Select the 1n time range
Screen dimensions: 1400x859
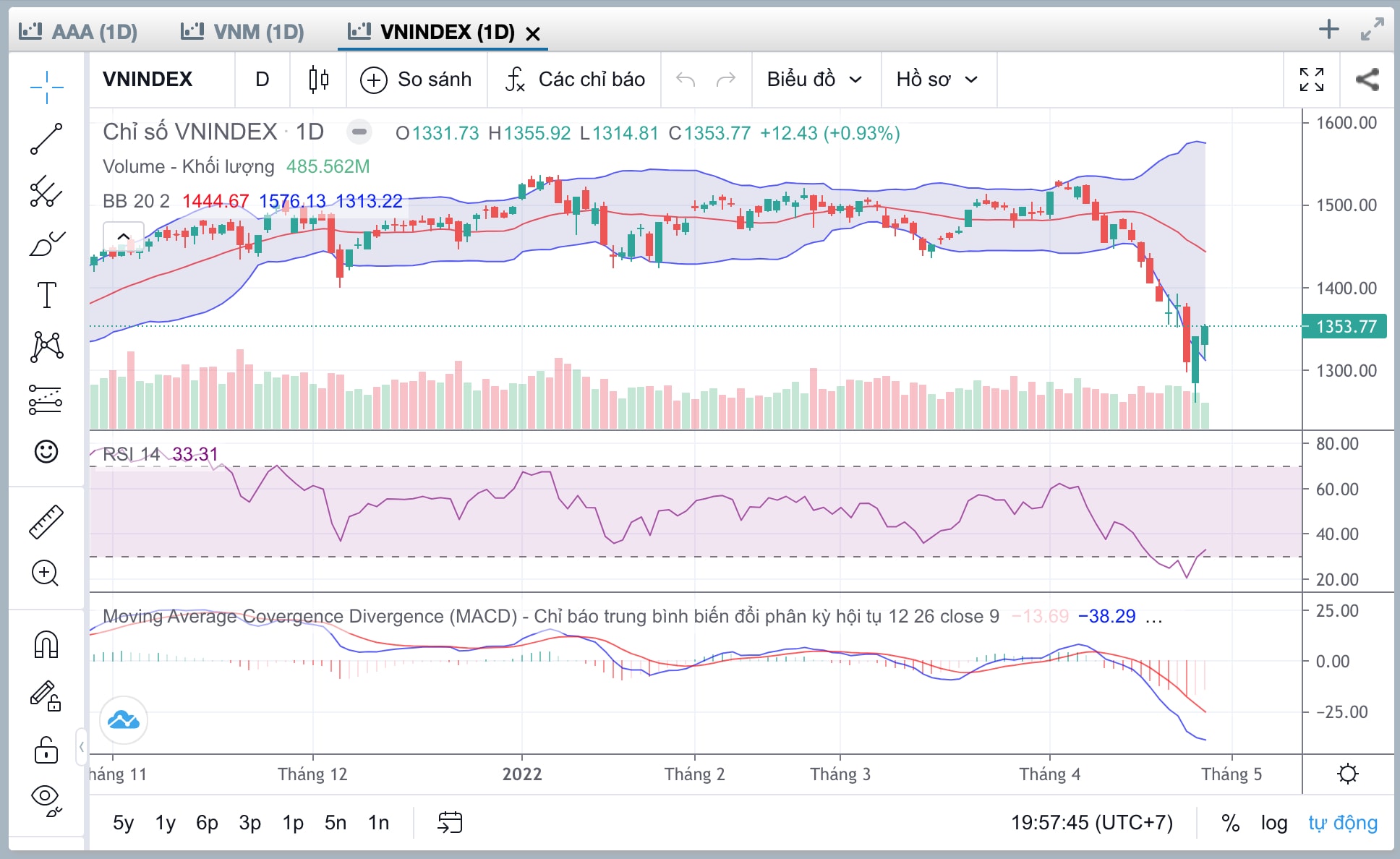coord(378,822)
